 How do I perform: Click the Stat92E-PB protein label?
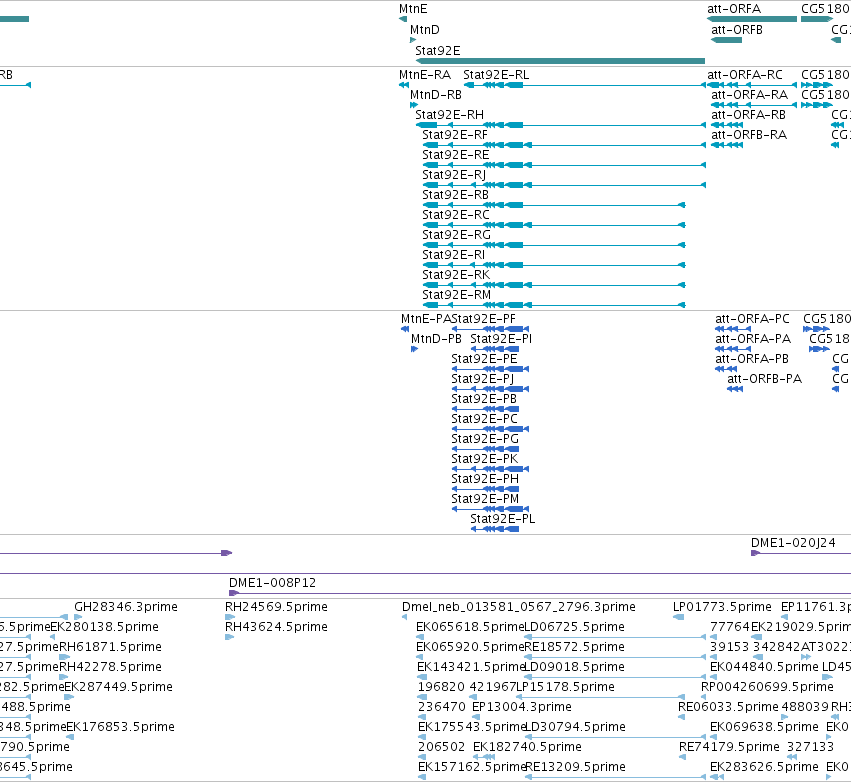click(484, 399)
